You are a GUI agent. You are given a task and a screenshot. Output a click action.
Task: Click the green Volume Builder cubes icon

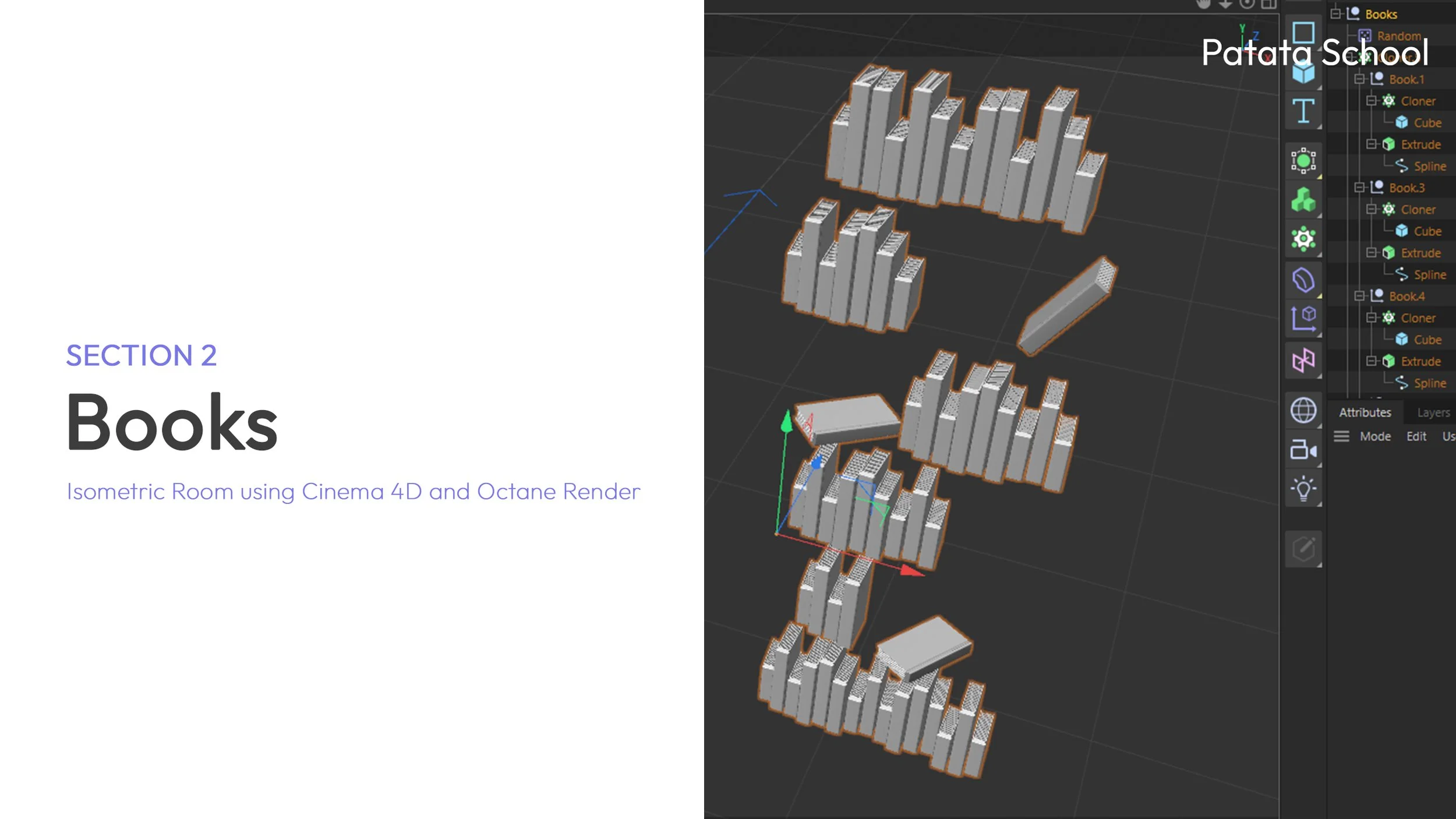point(1303,200)
